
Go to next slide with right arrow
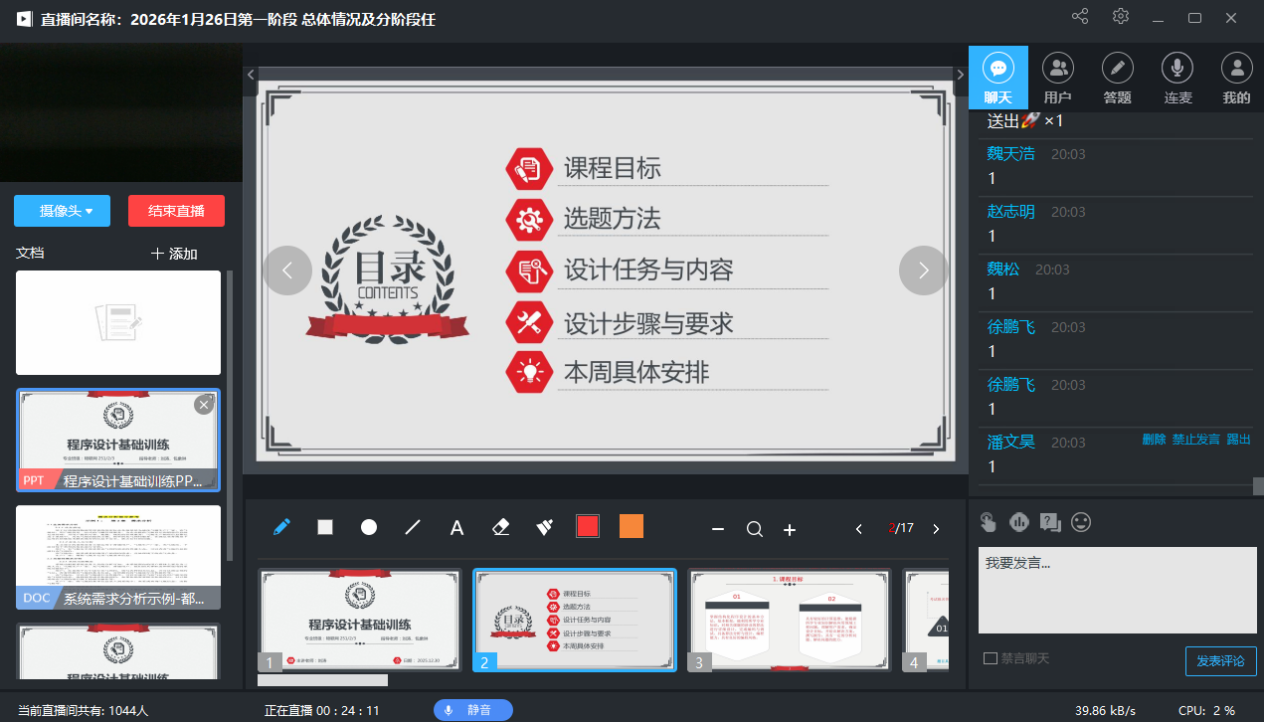pos(923,270)
